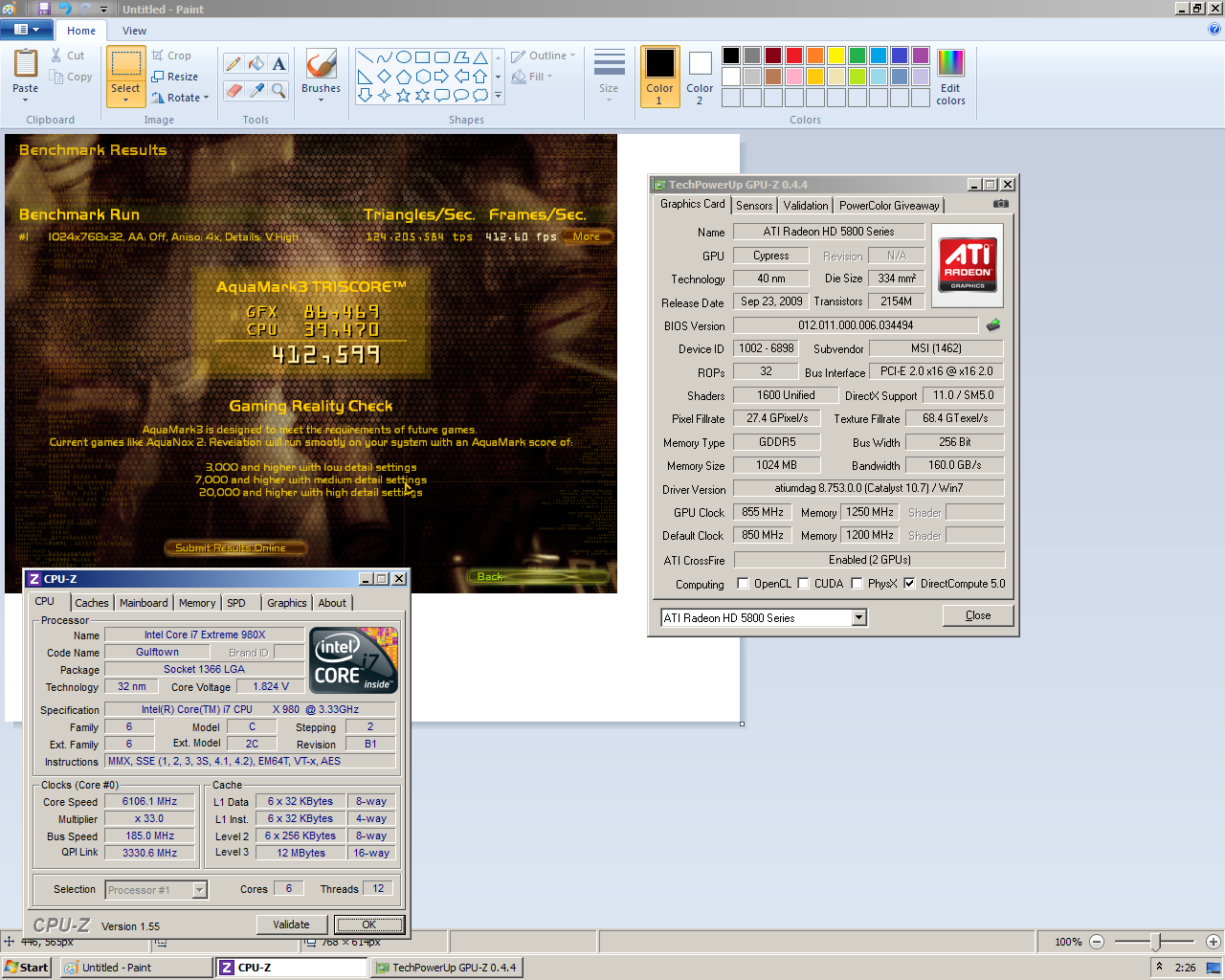Screen dimensions: 1225x980
Task: Click the BIOS save chip icon in GPU-Z
Action: point(993,325)
